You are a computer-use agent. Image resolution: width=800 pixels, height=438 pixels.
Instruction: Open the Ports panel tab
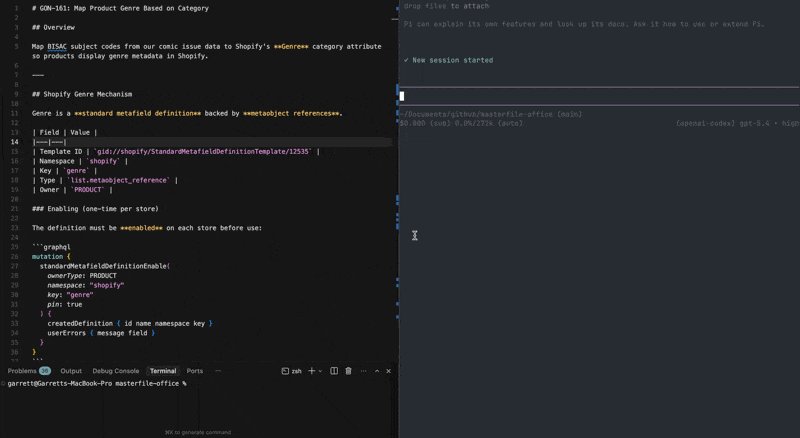[x=194, y=371]
